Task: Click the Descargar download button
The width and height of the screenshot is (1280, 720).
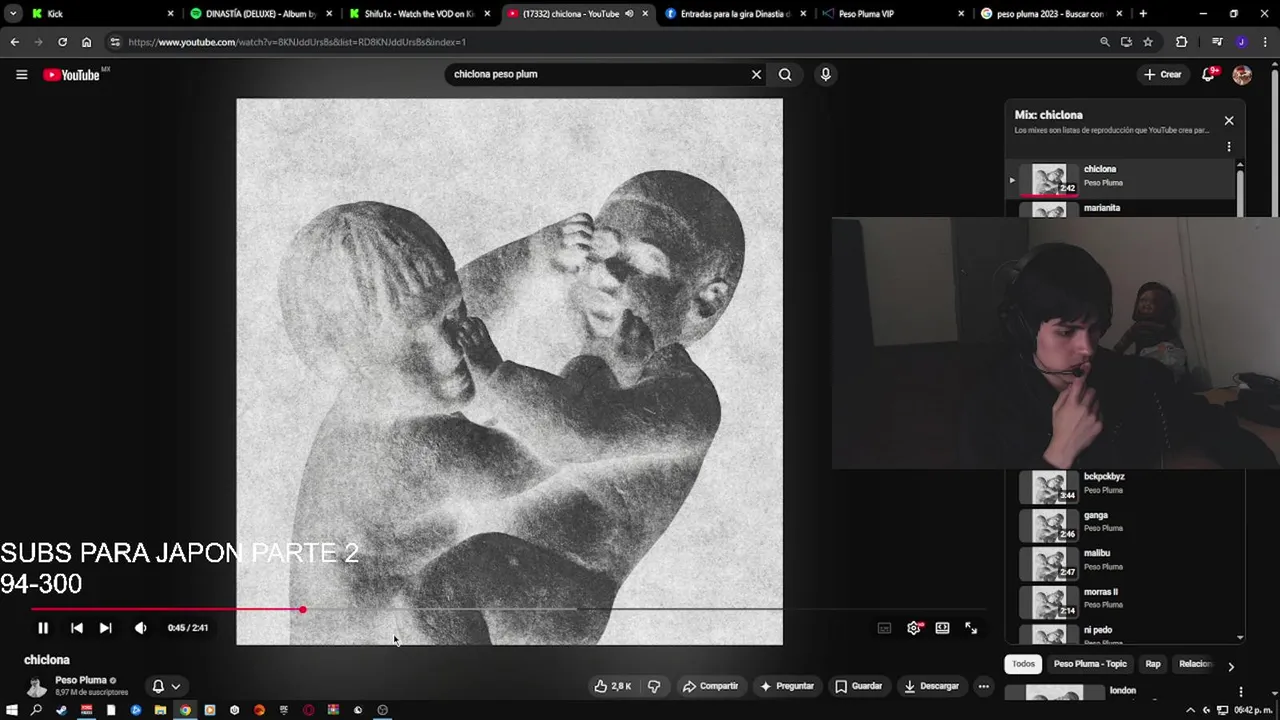Action: 932,686
